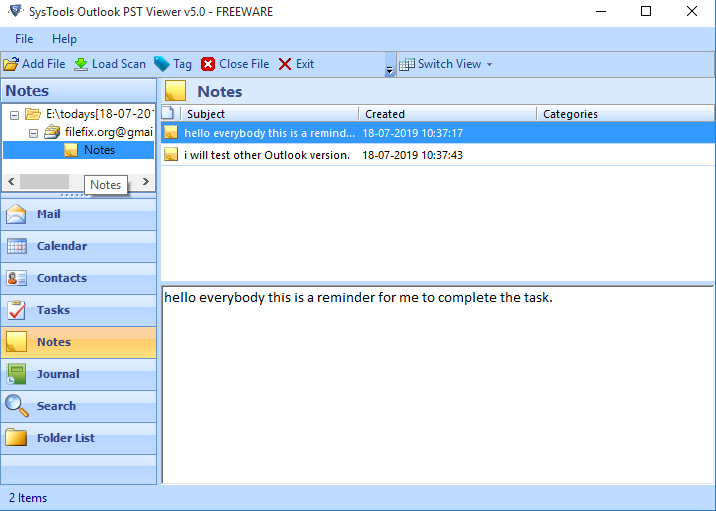
Task: Click the red X Exit icon
Action: click(285, 64)
